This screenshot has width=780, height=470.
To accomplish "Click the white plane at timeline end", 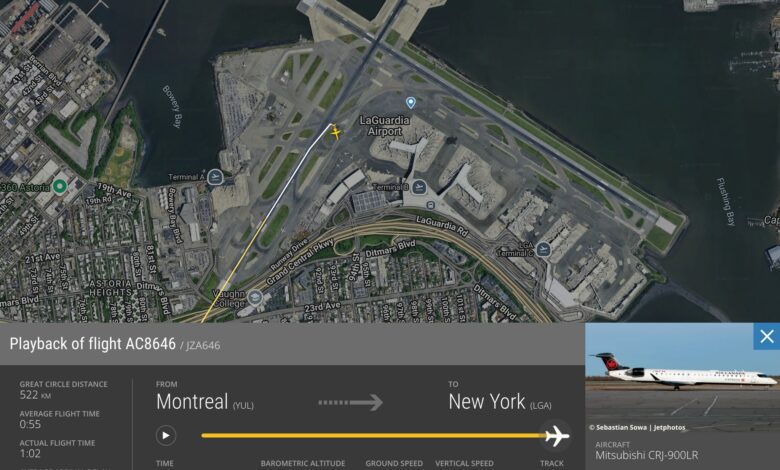I will click(x=557, y=436).
